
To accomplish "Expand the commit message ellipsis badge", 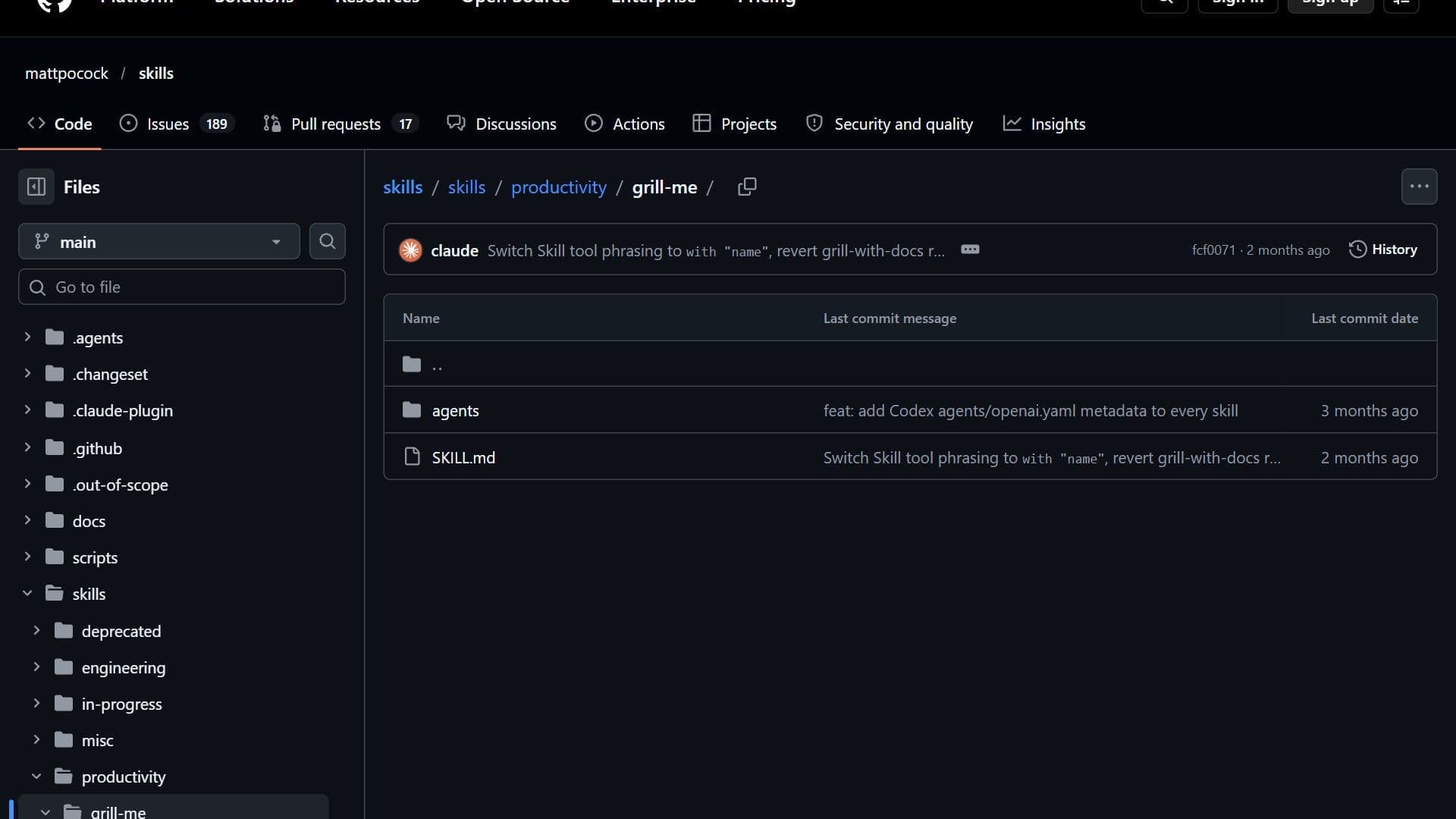I will (x=970, y=249).
